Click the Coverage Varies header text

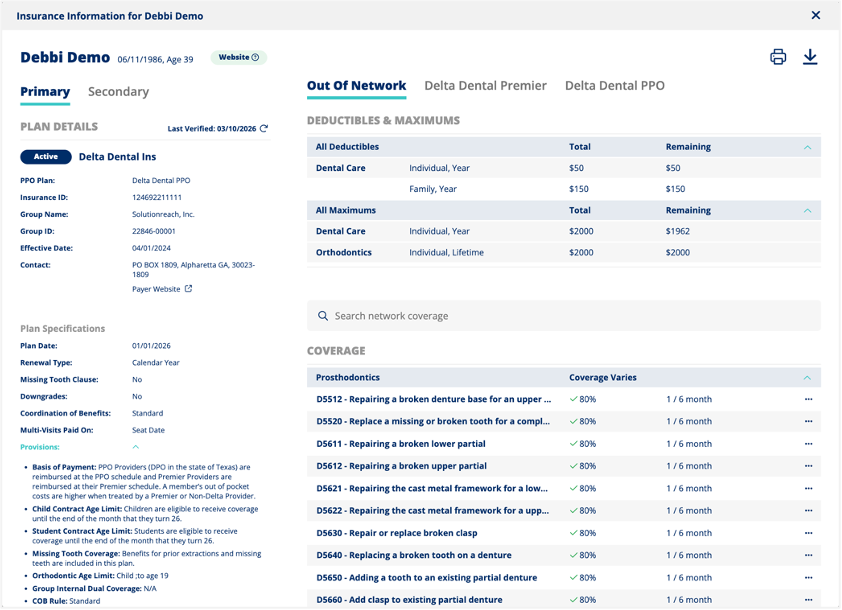tap(603, 377)
